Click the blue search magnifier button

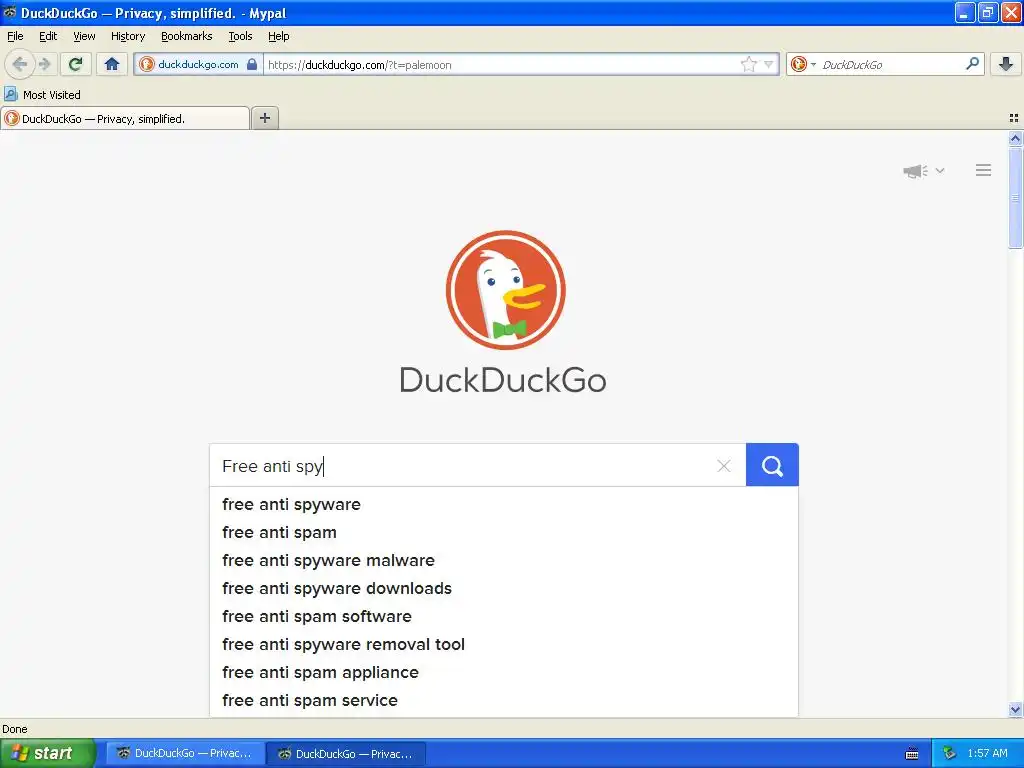[x=772, y=465]
